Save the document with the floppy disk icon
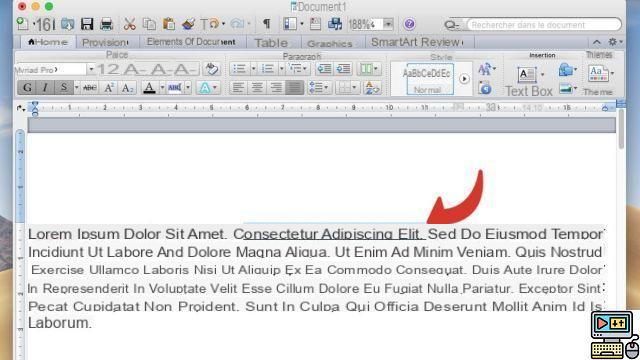640x360 pixels. pos(87,24)
